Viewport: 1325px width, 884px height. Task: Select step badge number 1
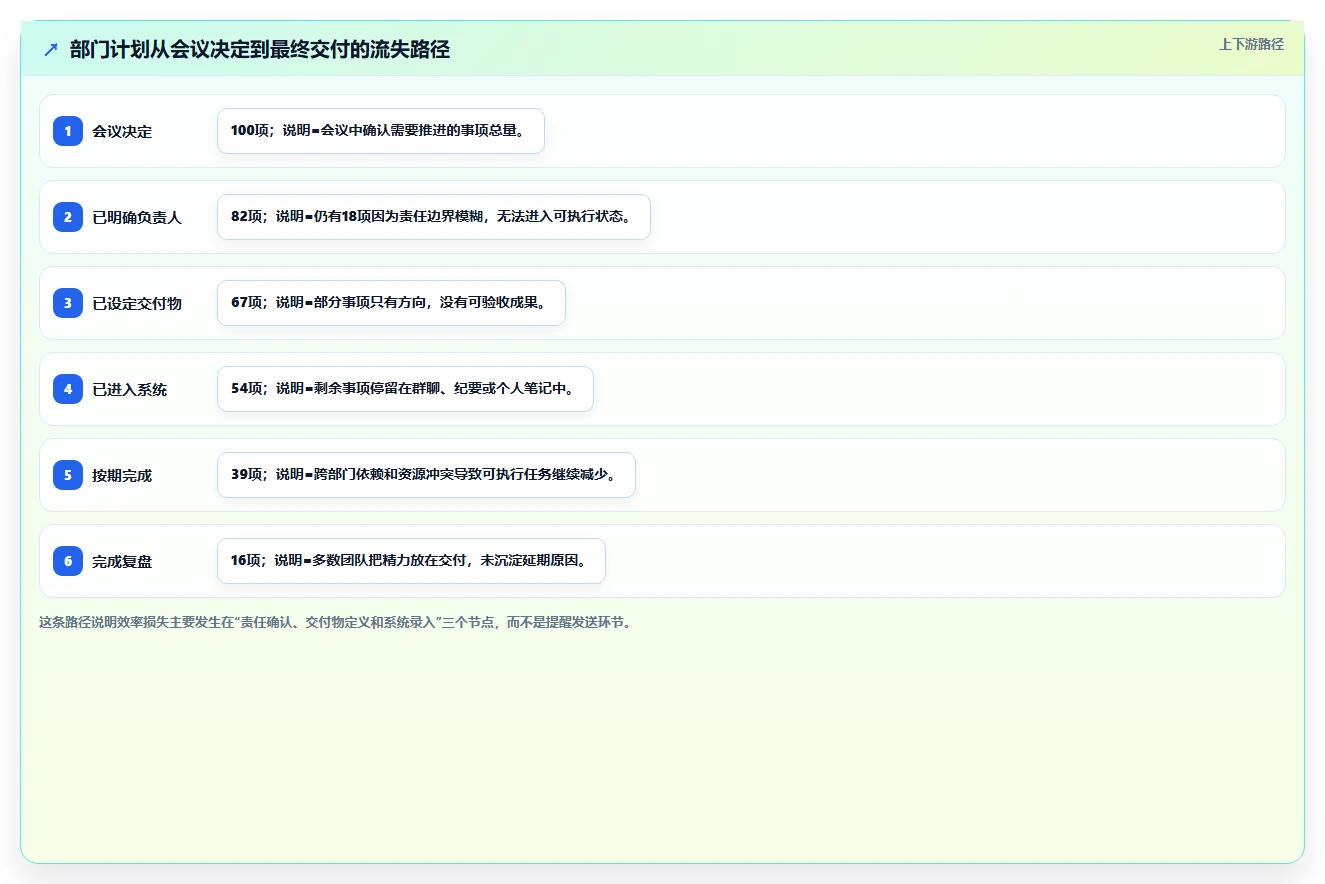click(68, 131)
